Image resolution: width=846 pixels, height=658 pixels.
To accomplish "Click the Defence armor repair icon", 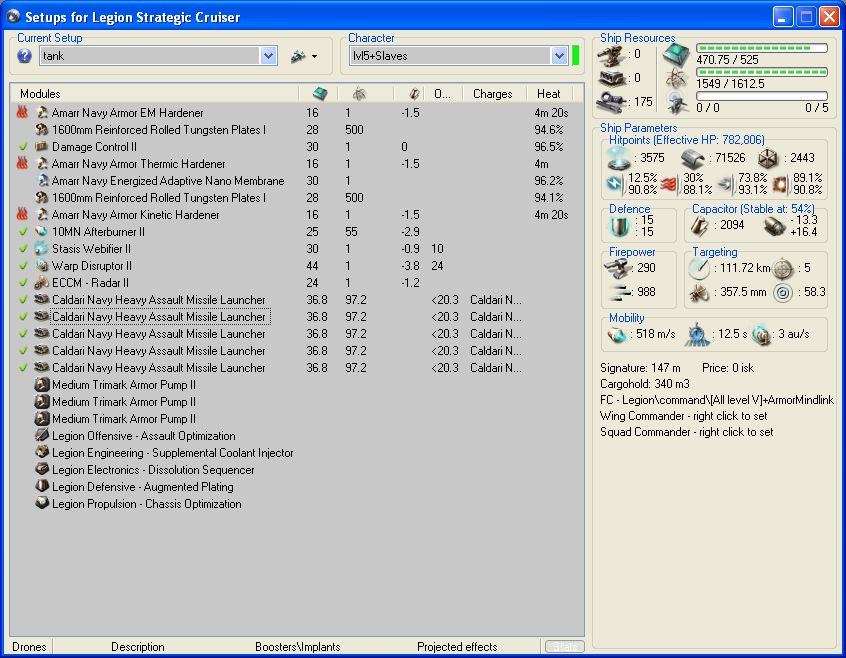I will point(619,226).
